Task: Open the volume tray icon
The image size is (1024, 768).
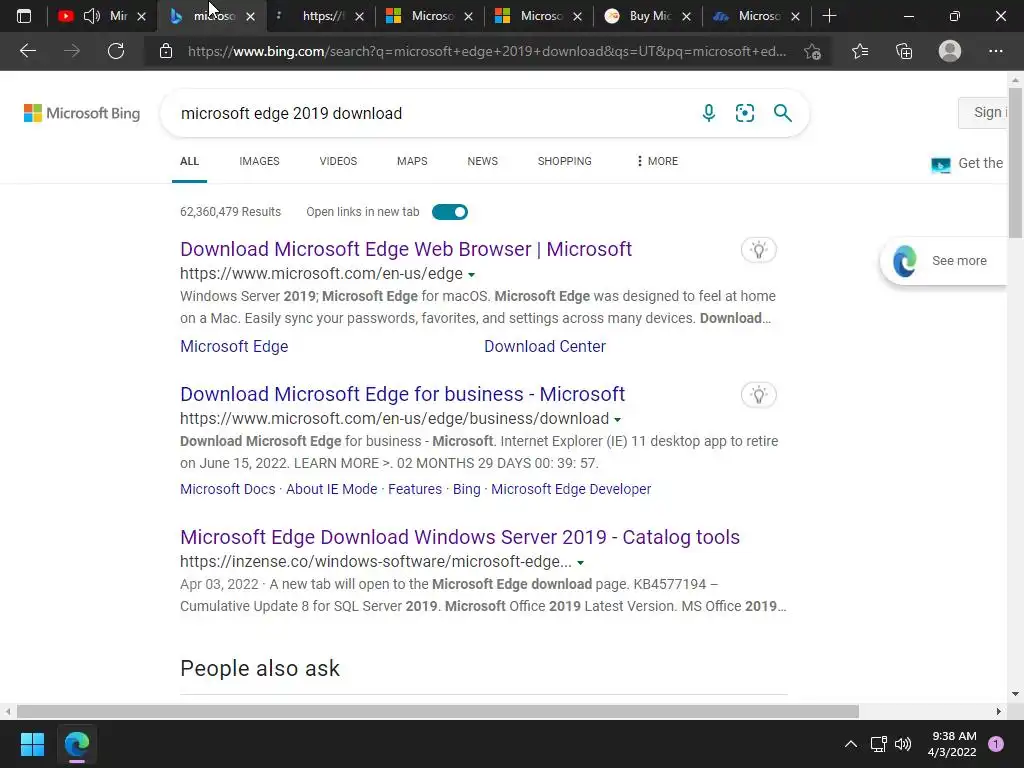Action: (x=903, y=744)
